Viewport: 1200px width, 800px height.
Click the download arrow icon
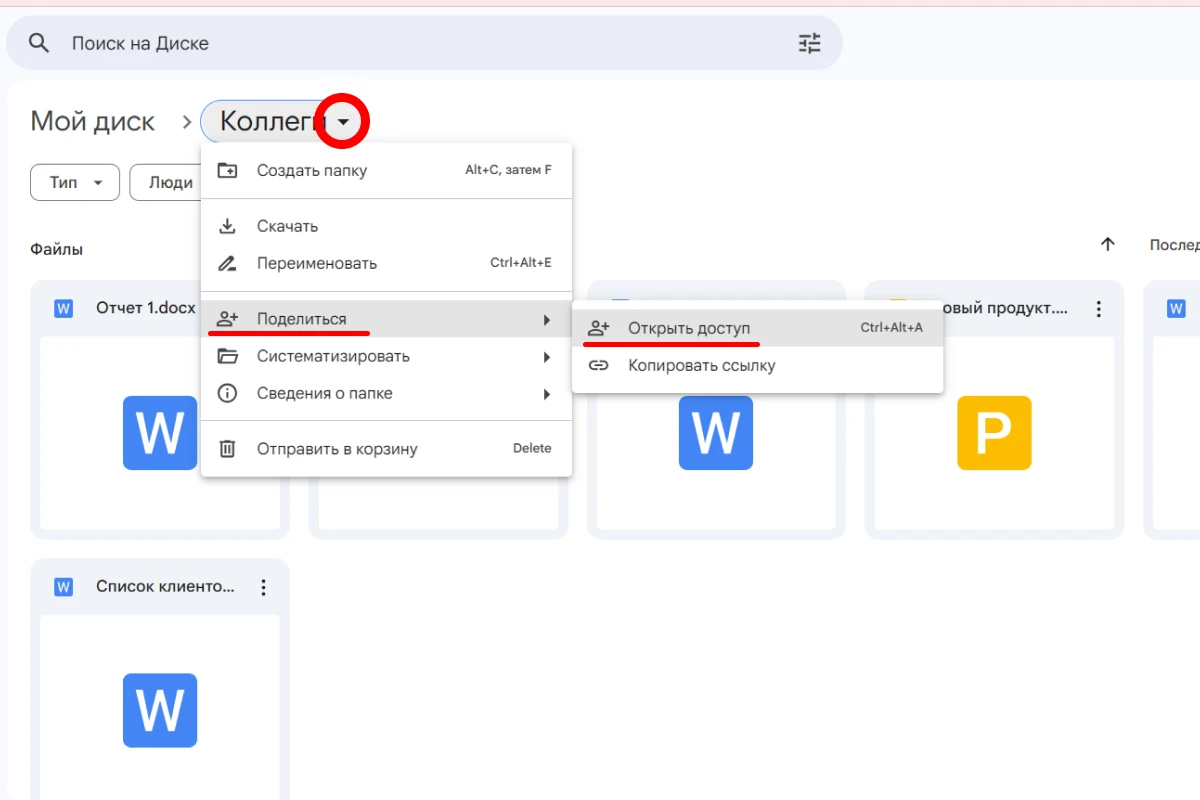pos(228,226)
